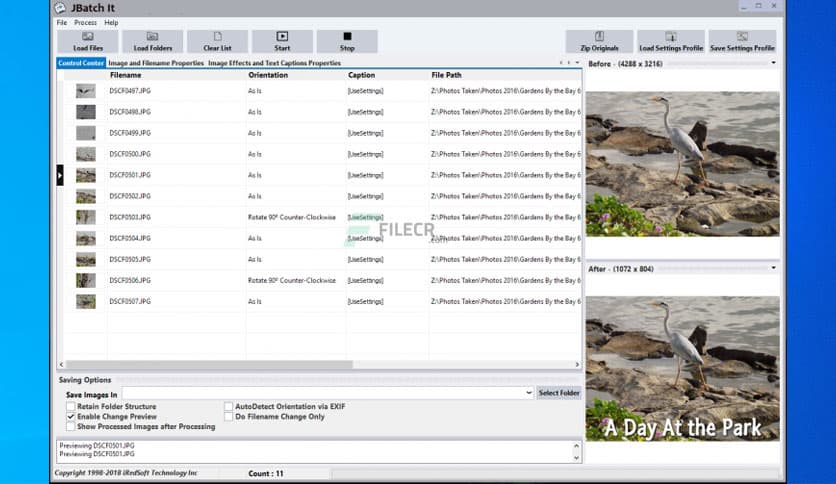Open the Process menu
836x484 pixels.
click(85, 22)
